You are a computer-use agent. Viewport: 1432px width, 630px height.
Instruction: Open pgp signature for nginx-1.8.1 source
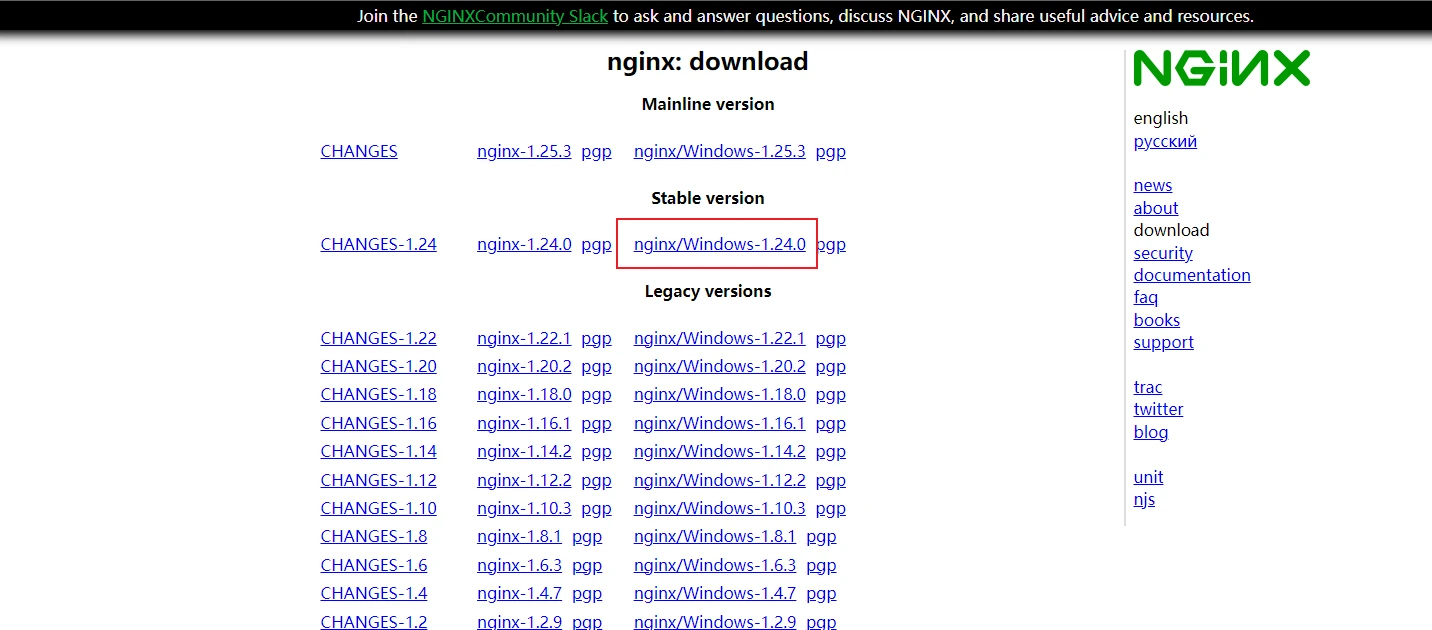tap(587, 536)
